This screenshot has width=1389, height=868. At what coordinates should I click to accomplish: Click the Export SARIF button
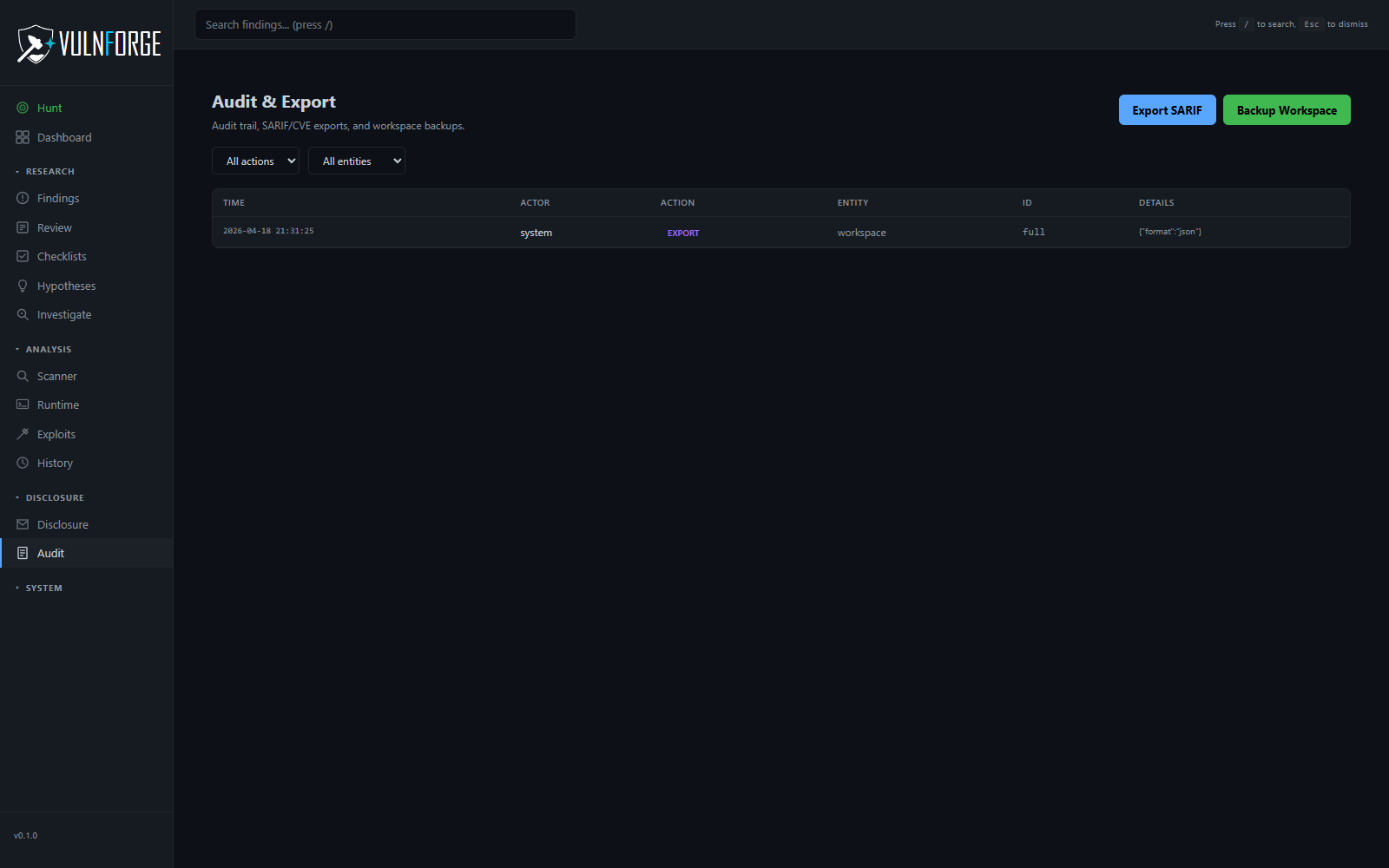pos(1167,109)
